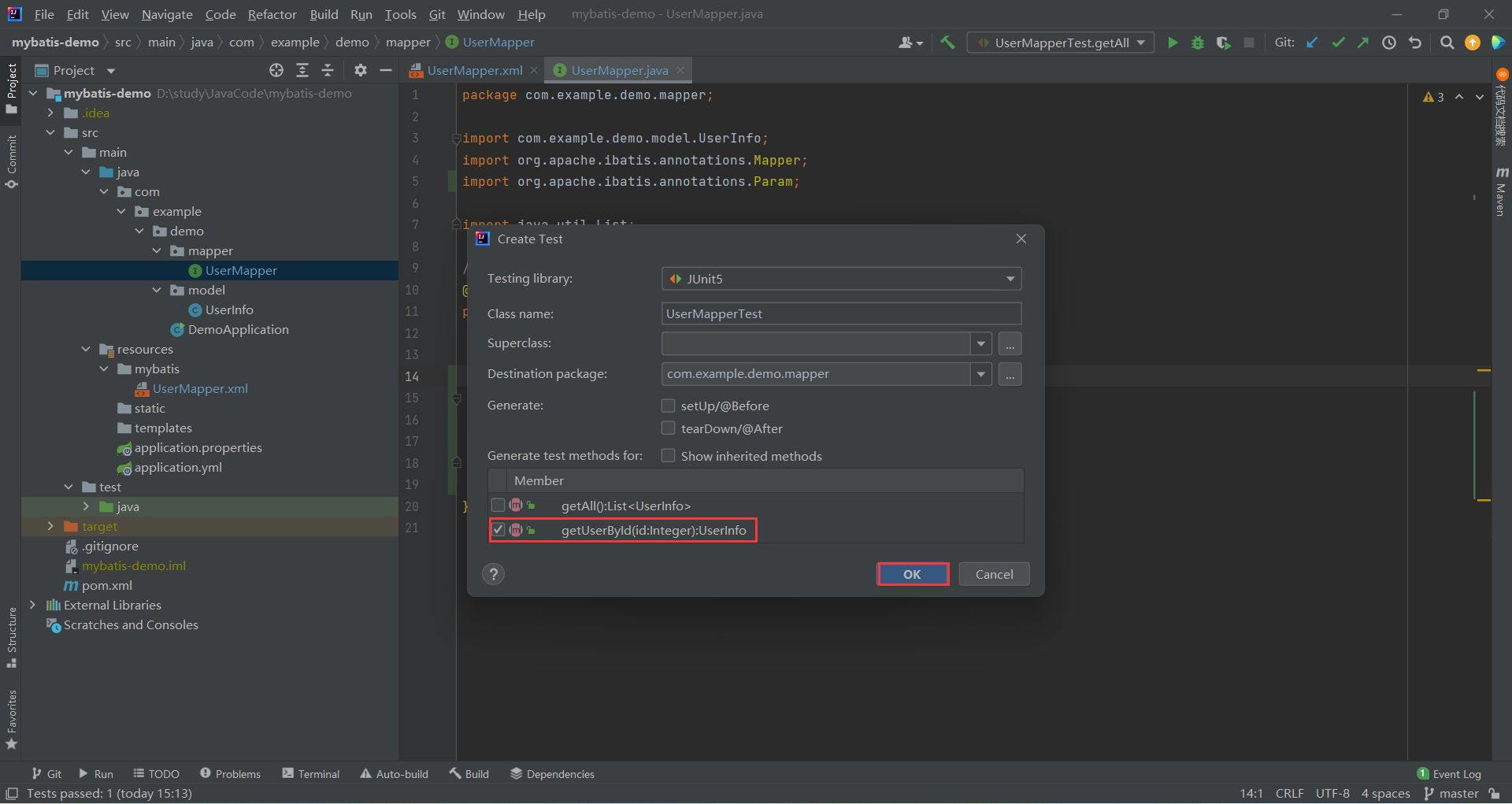The width and height of the screenshot is (1512, 804).
Task: Start debugging with the bug icon
Action: (x=1198, y=43)
